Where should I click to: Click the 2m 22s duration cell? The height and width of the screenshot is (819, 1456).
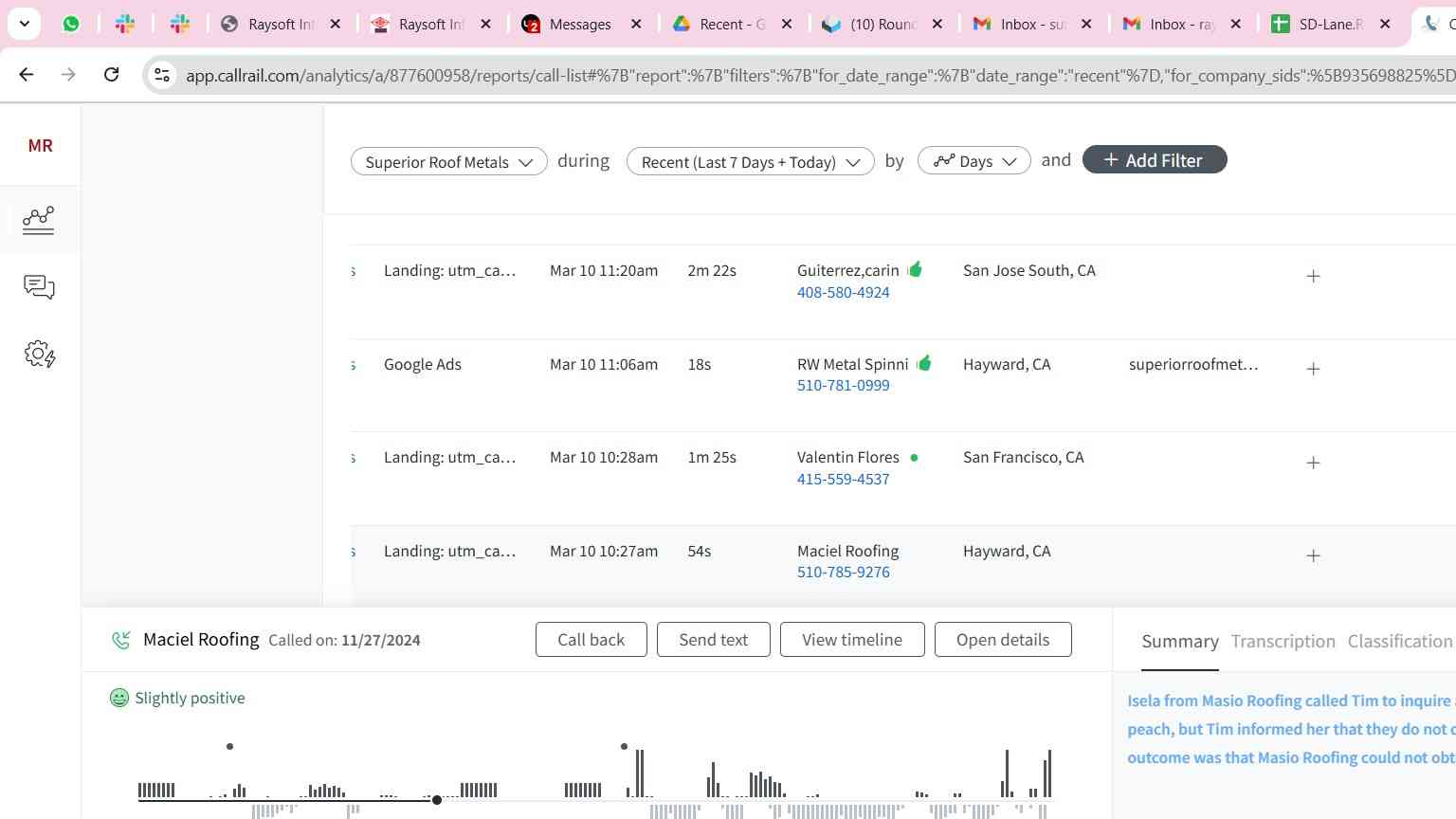click(712, 270)
